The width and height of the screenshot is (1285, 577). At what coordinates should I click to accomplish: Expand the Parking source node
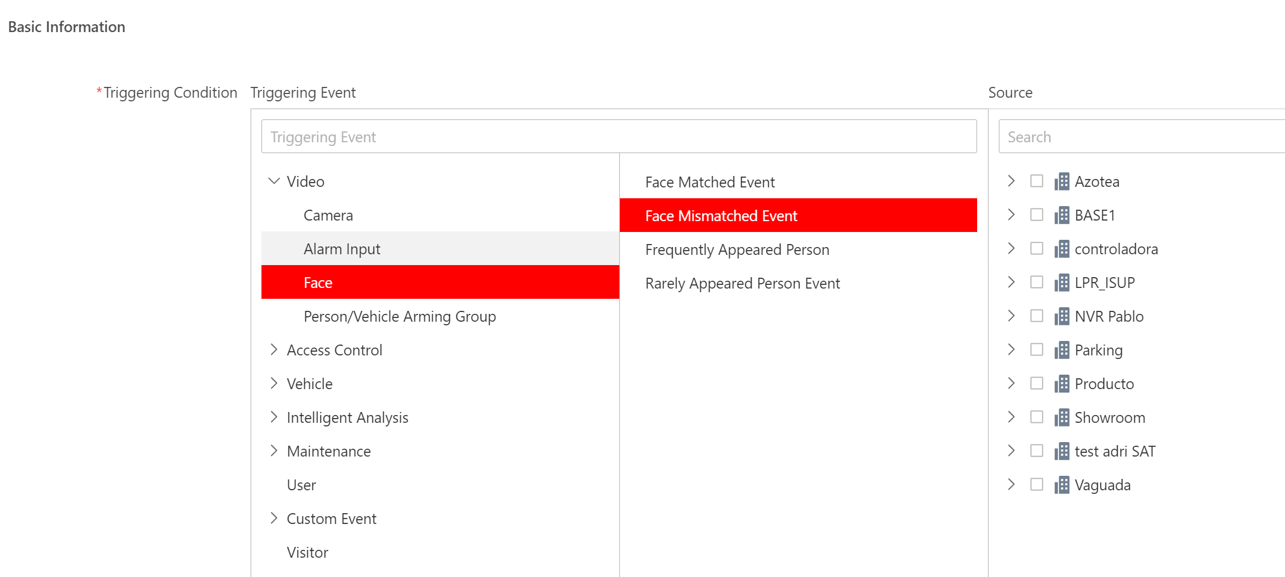1011,350
